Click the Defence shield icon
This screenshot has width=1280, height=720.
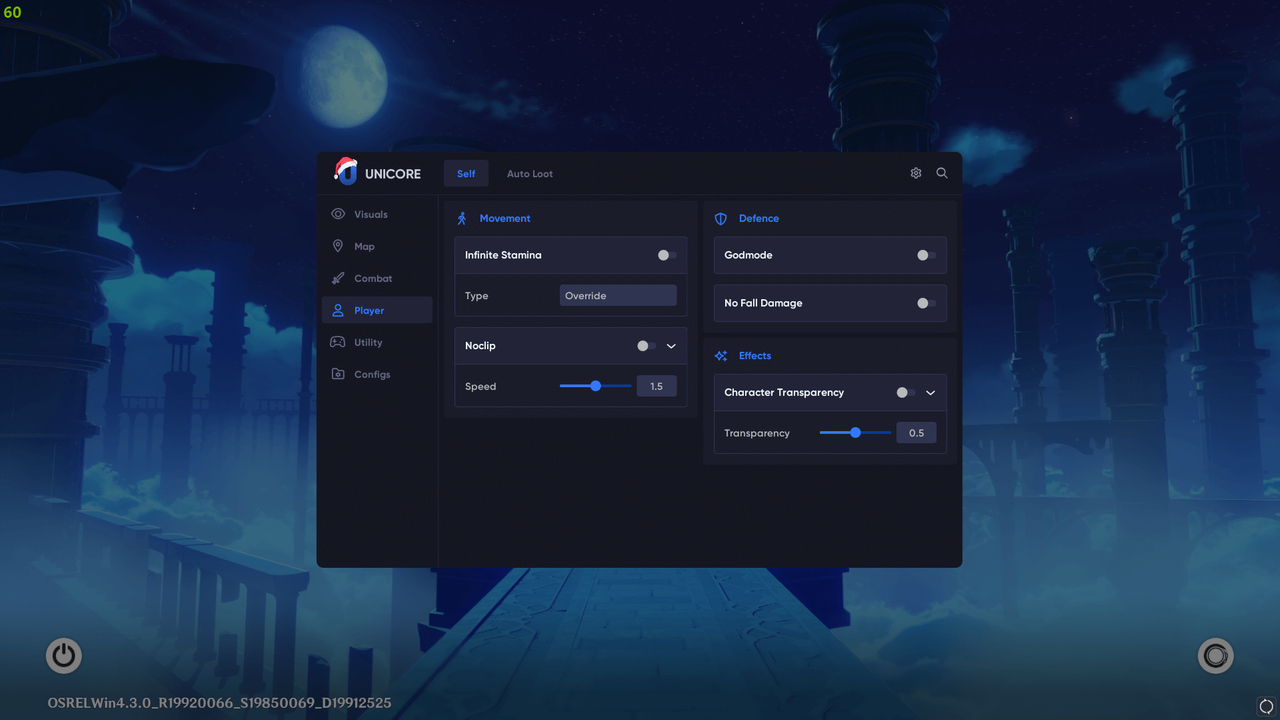720,218
